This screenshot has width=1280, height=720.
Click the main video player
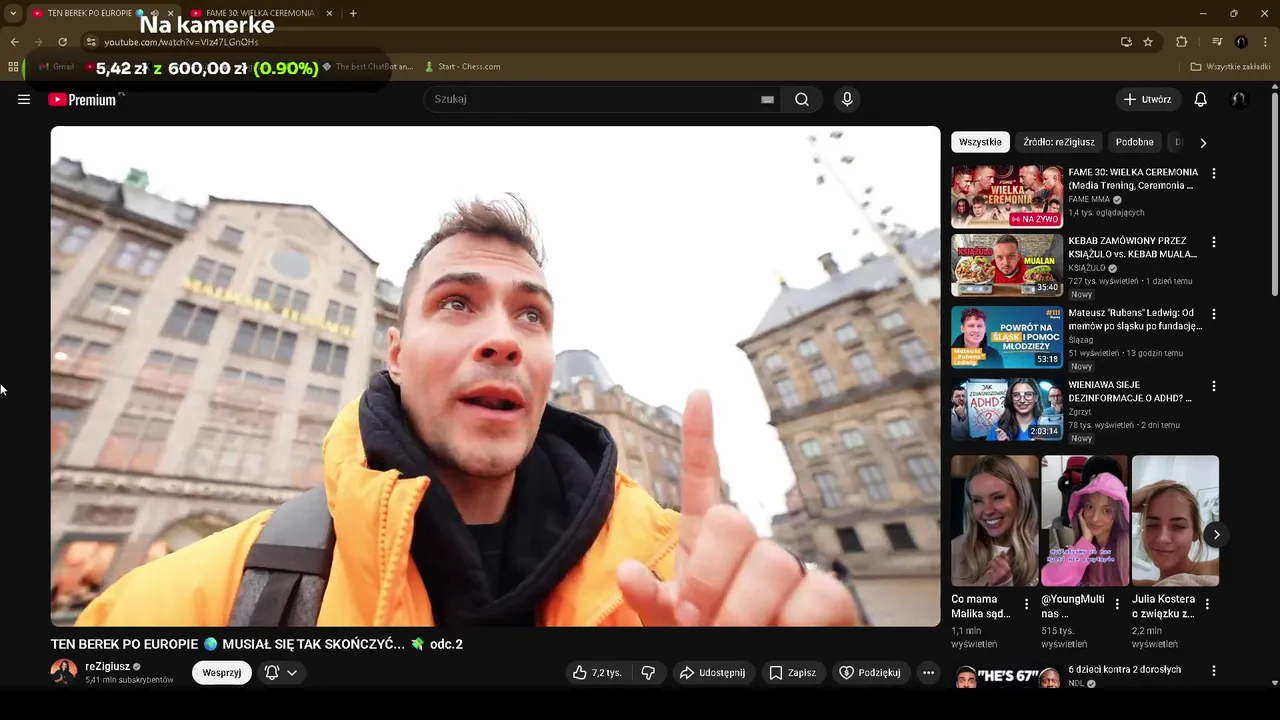click(x=496, y=376)
